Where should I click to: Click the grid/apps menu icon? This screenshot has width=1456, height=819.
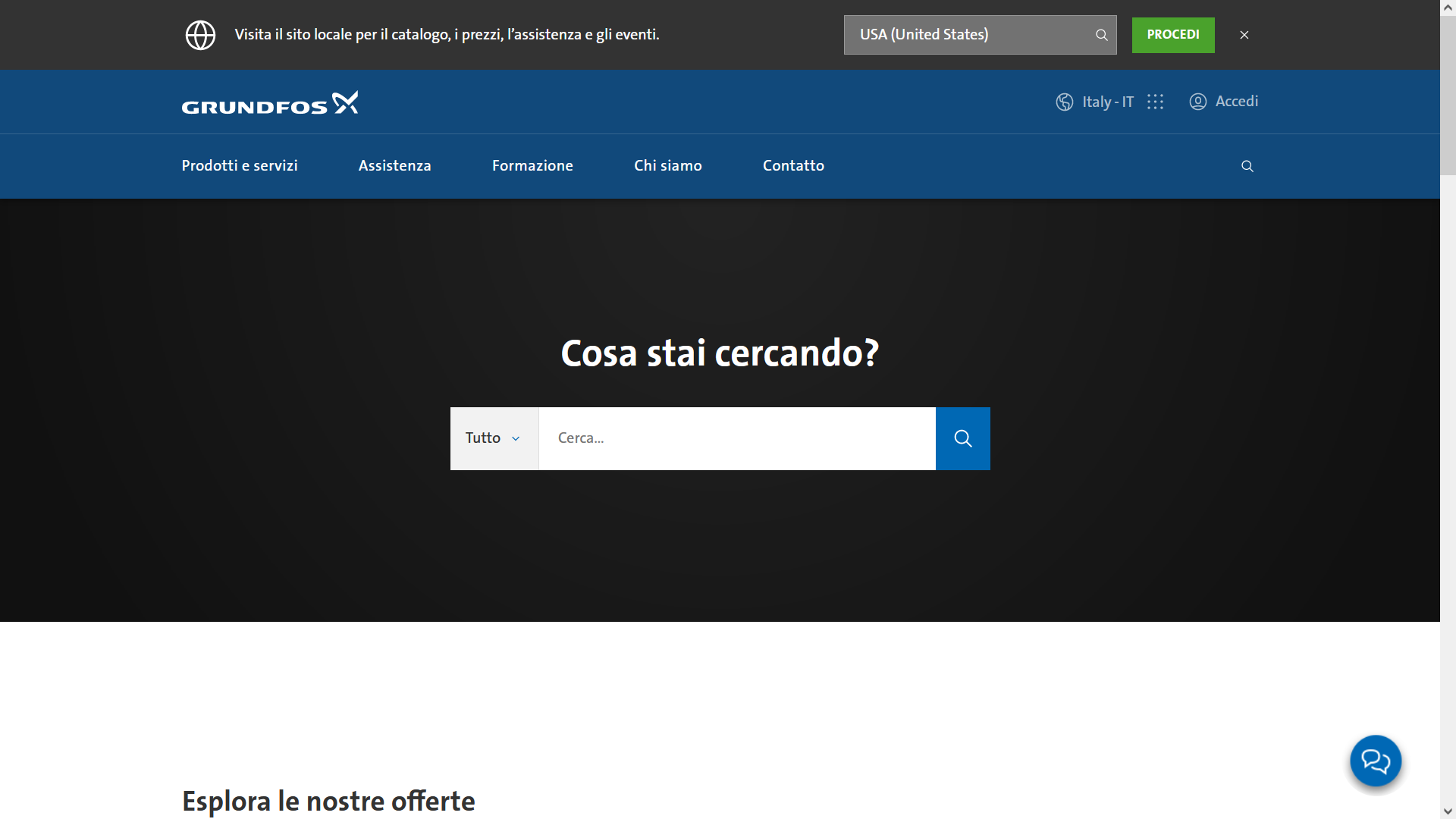click(1156, 101)
